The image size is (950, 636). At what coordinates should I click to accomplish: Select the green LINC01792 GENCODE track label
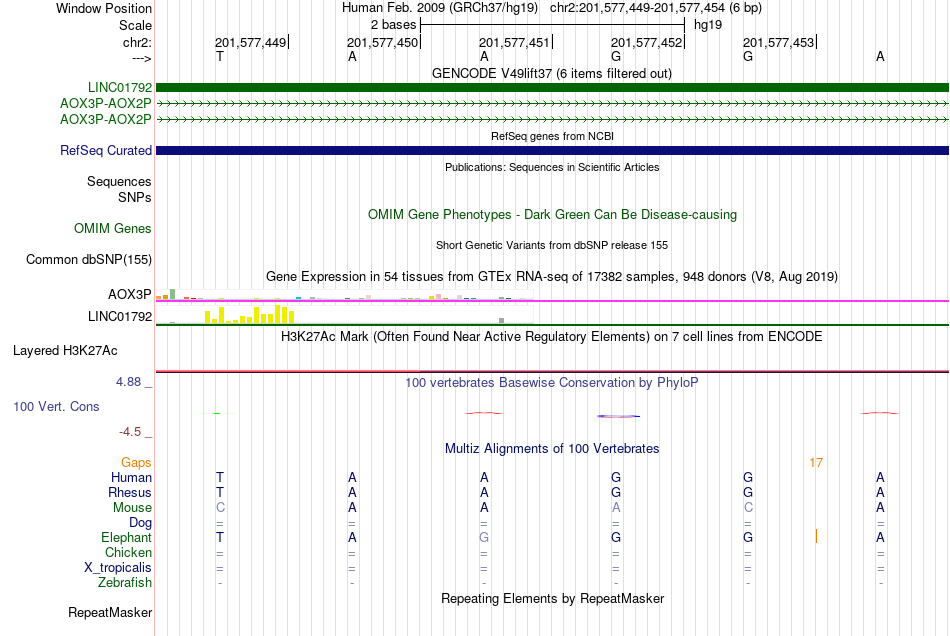[119, 87]
